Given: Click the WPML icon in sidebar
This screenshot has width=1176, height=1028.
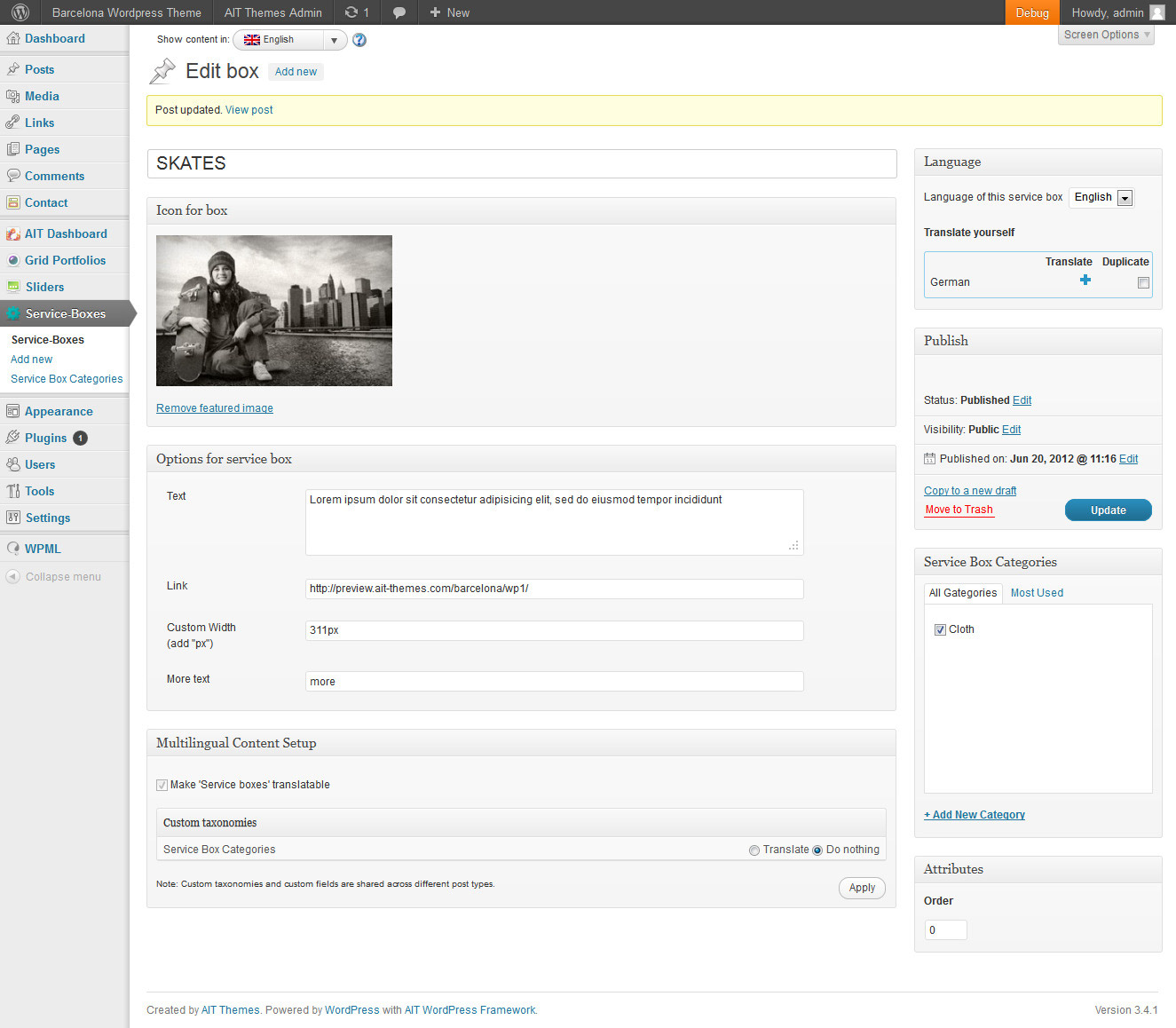Looking at the screenshot, I should tap(12, 549).
